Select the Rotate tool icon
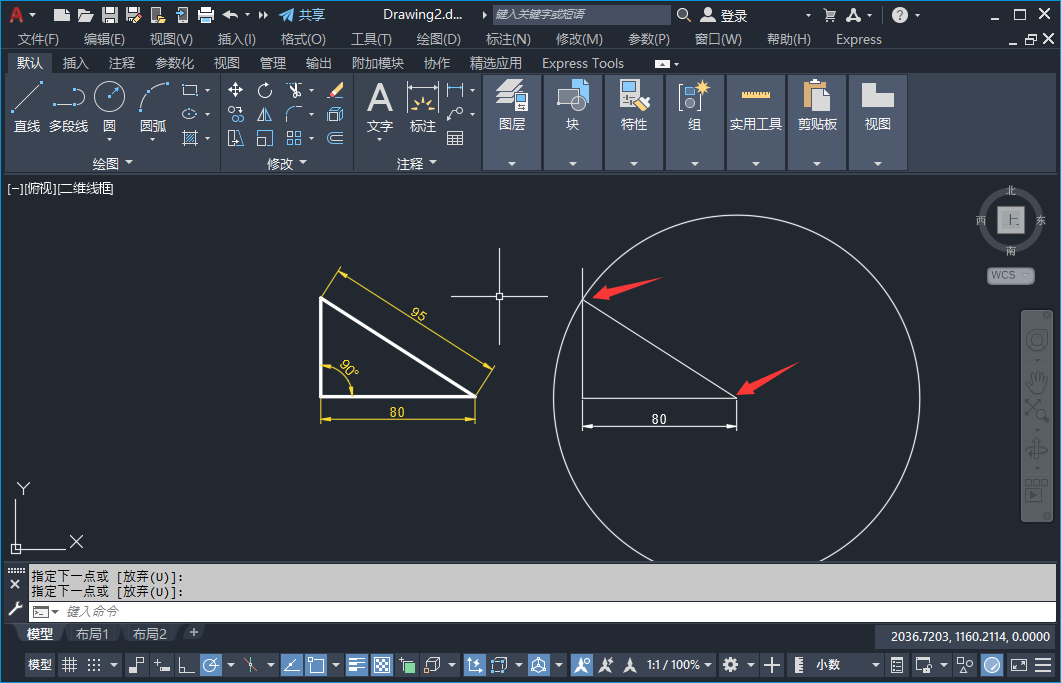This screenshot has width=1061, height=683. tap(264, 90)
